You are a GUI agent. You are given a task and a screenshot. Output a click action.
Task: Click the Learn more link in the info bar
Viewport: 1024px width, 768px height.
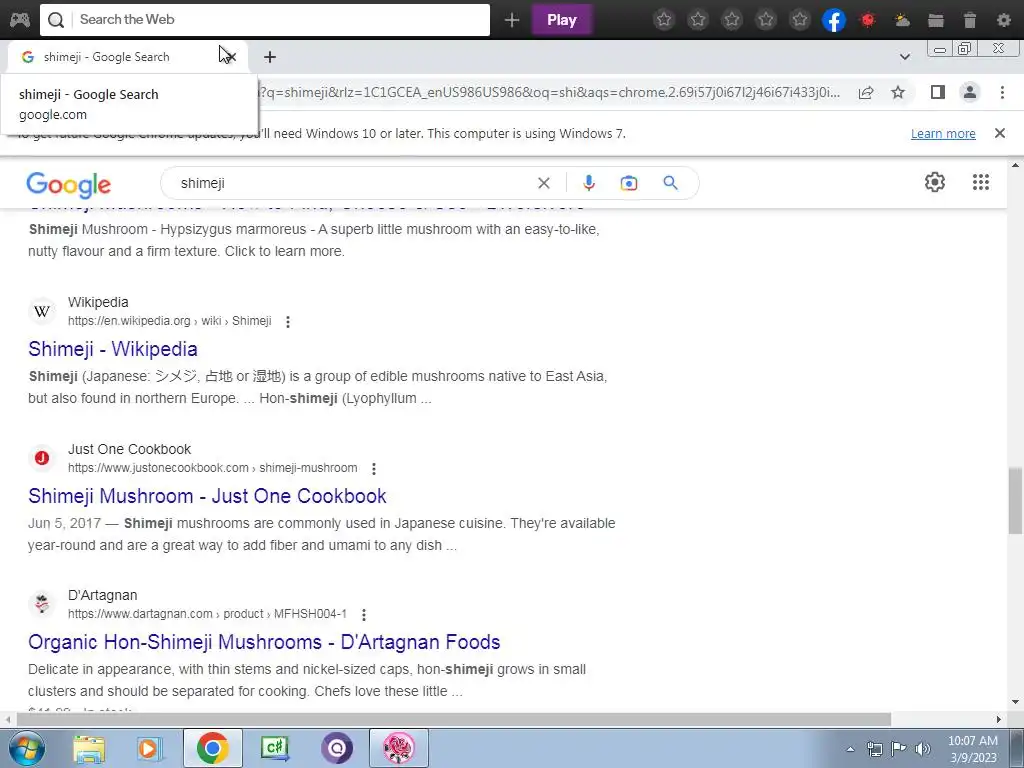(943, 134)
